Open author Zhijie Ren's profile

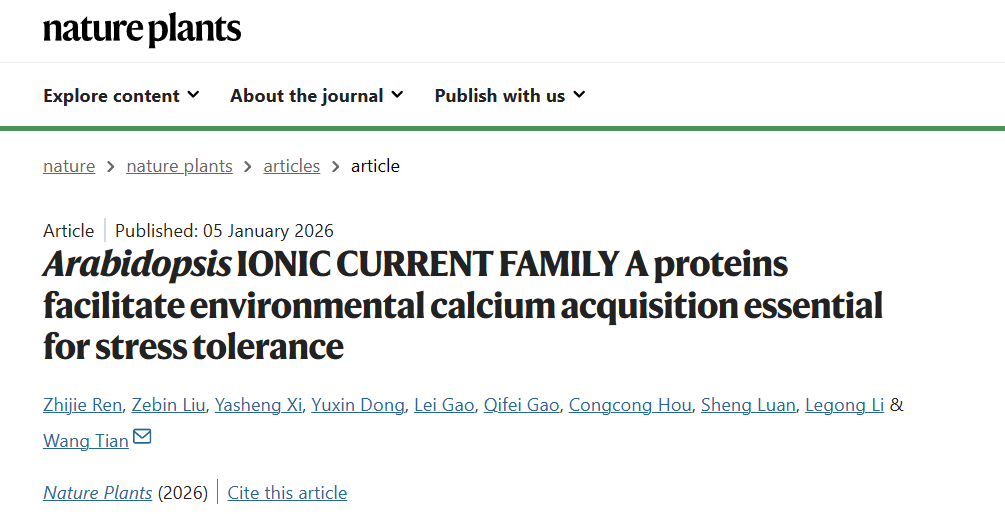point(83,405)
